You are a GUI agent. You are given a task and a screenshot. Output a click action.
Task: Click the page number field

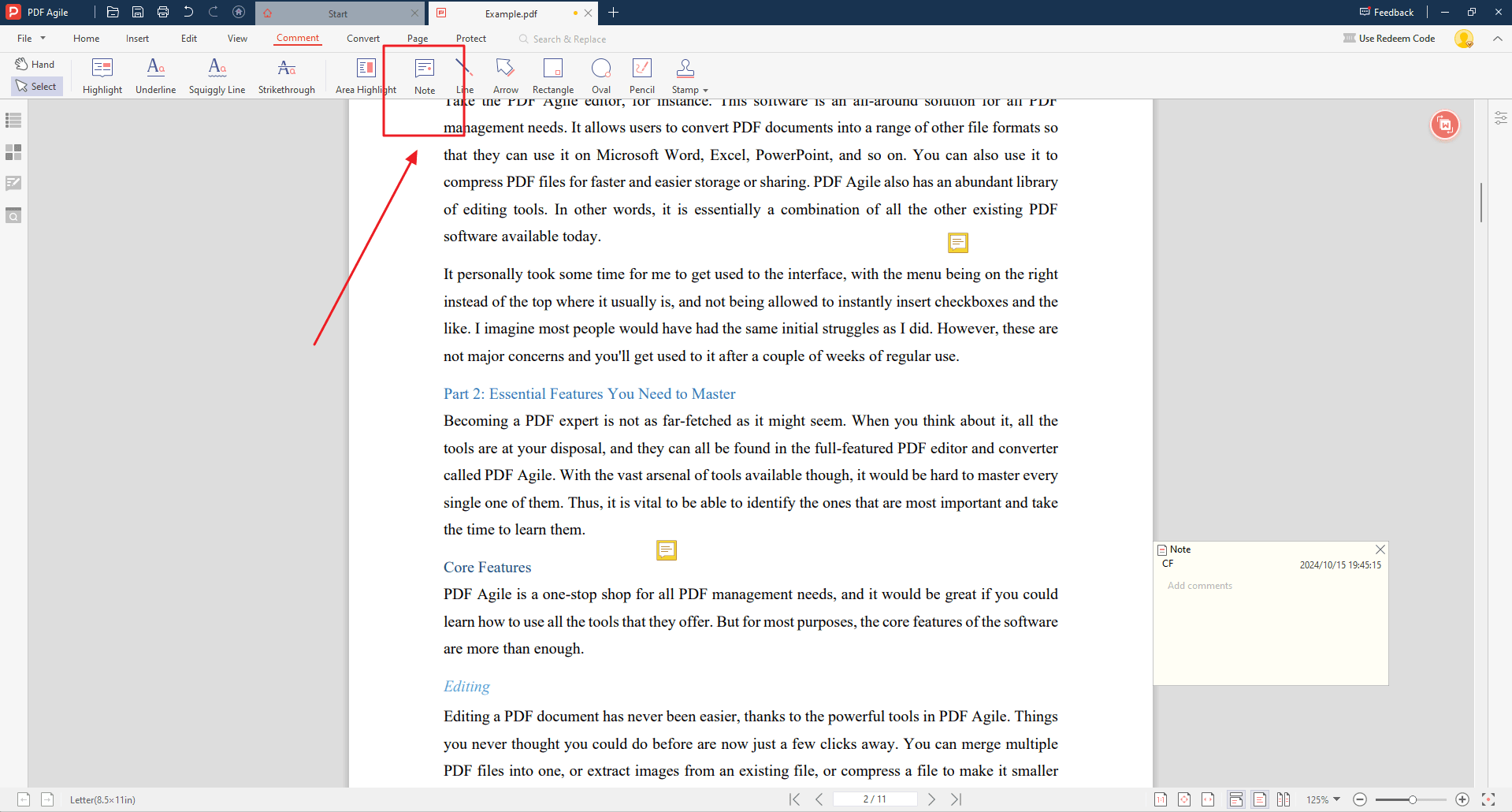click(875, 799)
